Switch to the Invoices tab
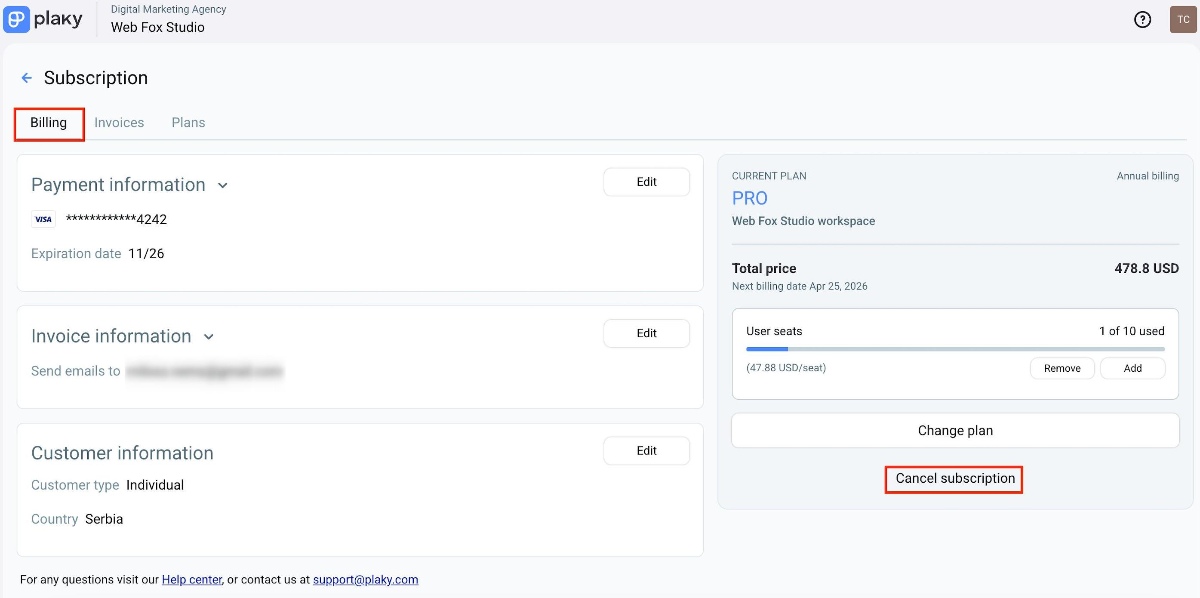The height and width of the screenshot is (598, 1200). click(x=119, y=123)
